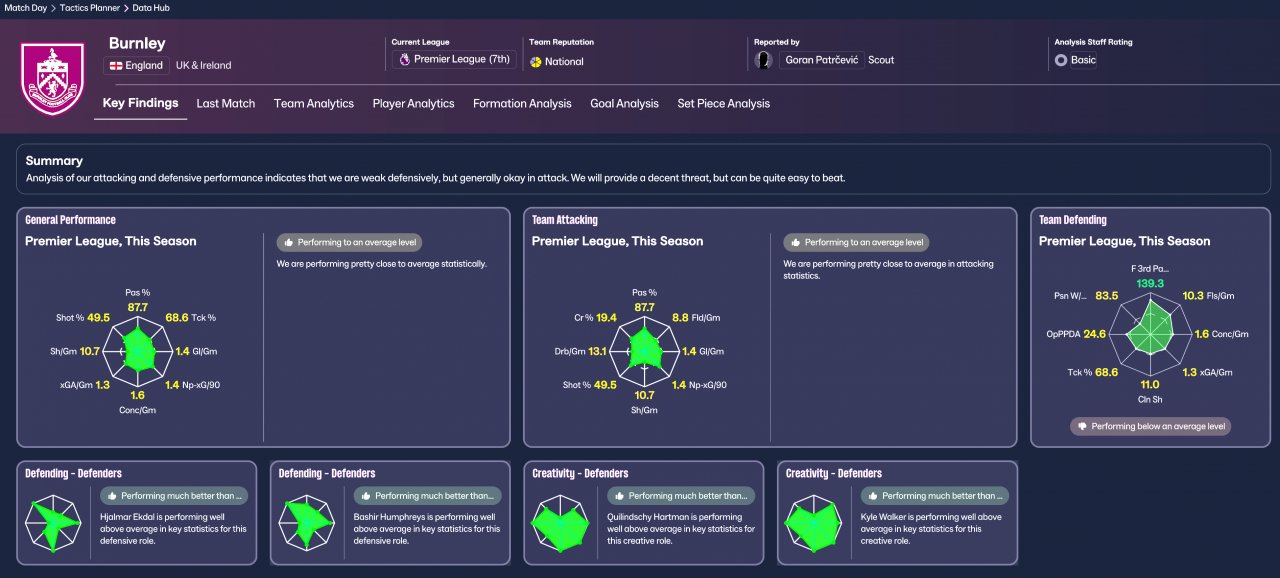Click Data Hub breadcrumb
This screenshot has height=578, width=1280.
[x=150, y=7]
